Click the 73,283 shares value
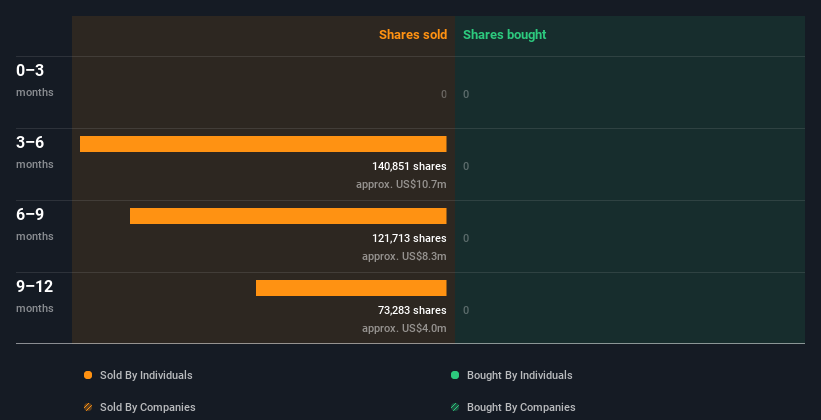This screenshot has width=821, height=420. click(x=412, y=311)
